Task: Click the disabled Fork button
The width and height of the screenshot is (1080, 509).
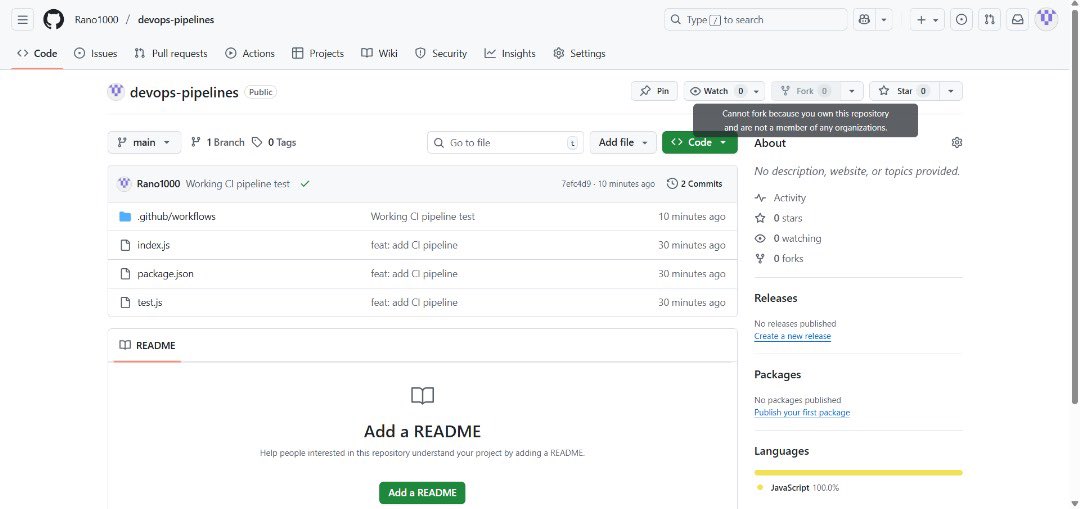Action: click(804, 91)
